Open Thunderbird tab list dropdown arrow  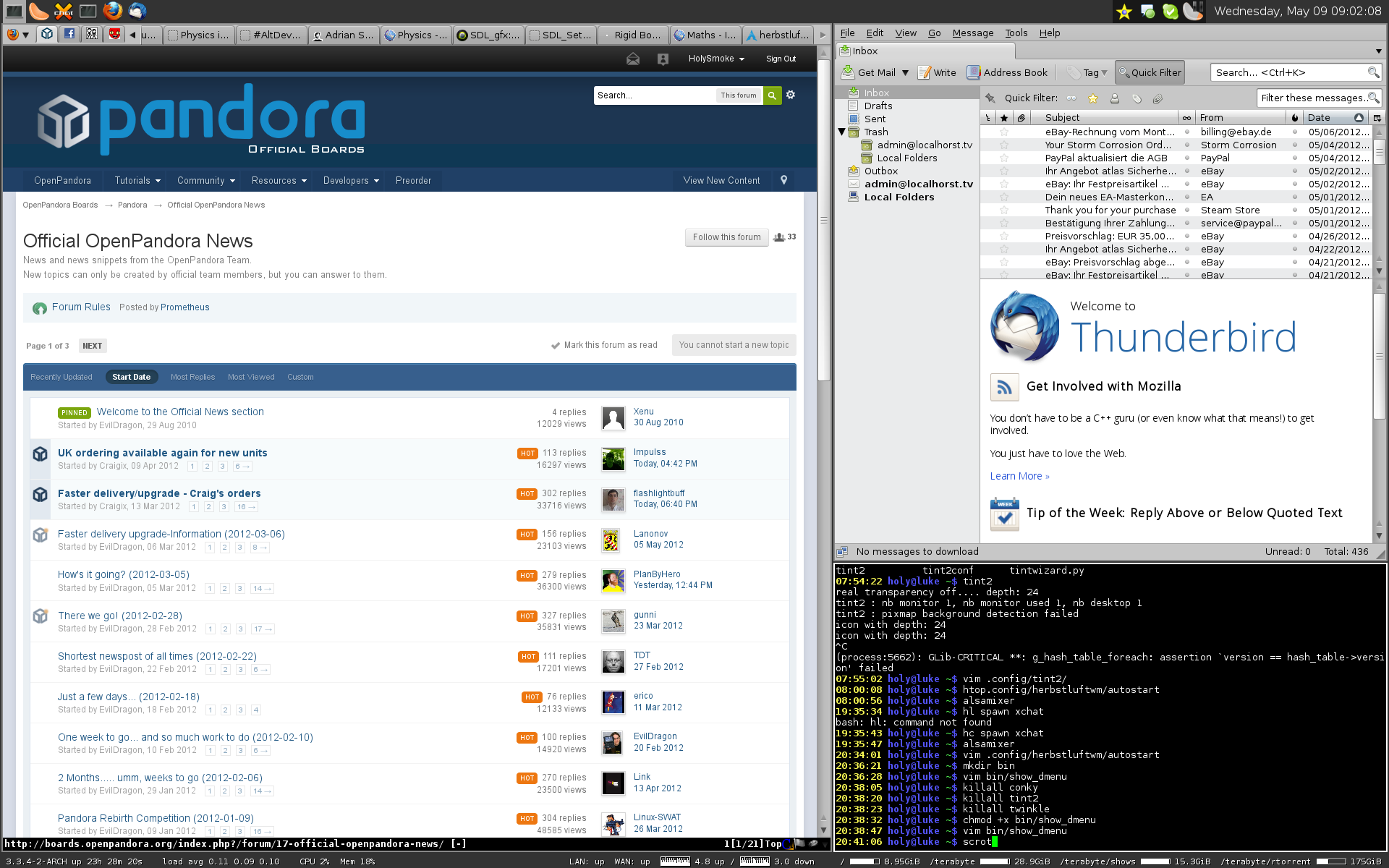pos(1378,51)
